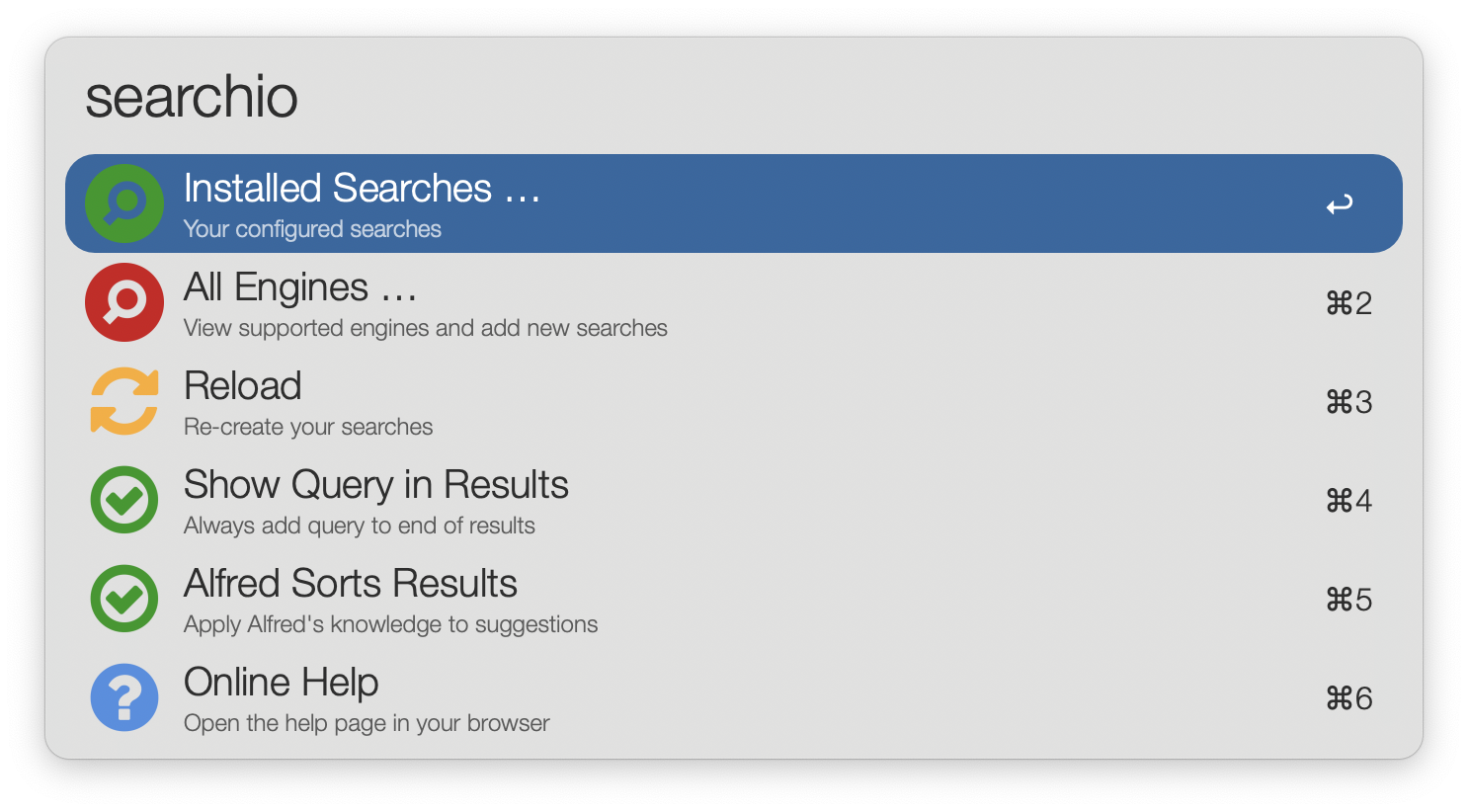This screenshot has height=812, width=1468.
Task: Toggle the Show Query in Results checkmark
Action: coord(124,500)
